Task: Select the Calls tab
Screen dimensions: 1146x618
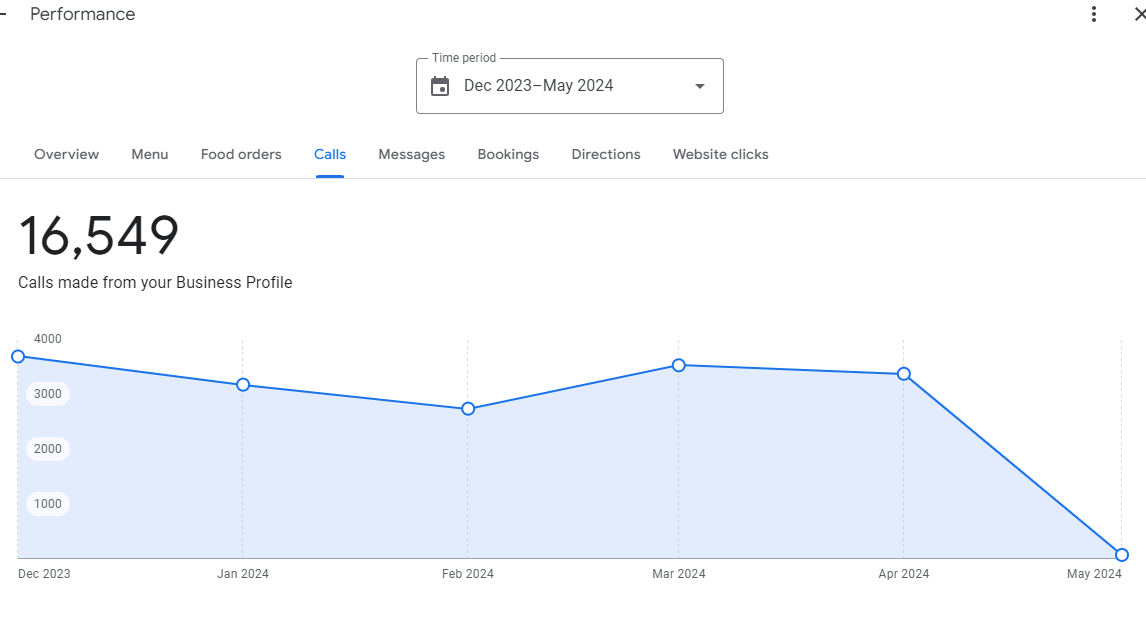Action: (330, 154)
